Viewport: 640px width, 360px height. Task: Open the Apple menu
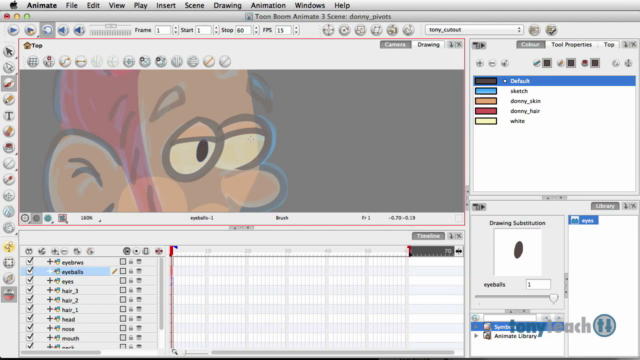(13, 5)
